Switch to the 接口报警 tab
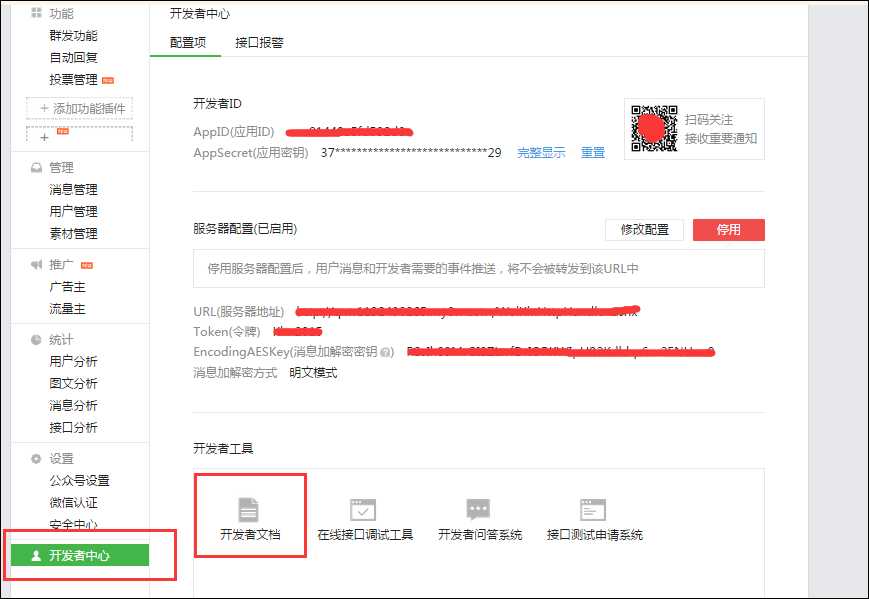Viewport: 869px width, 599px height. pyautogui.click(x=259, y=43)
